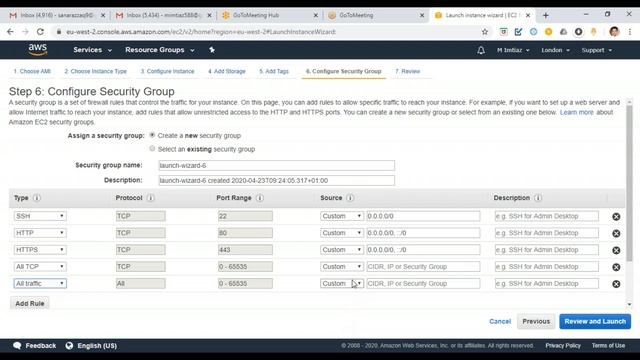Click the Add Rule button

(29, 303)
